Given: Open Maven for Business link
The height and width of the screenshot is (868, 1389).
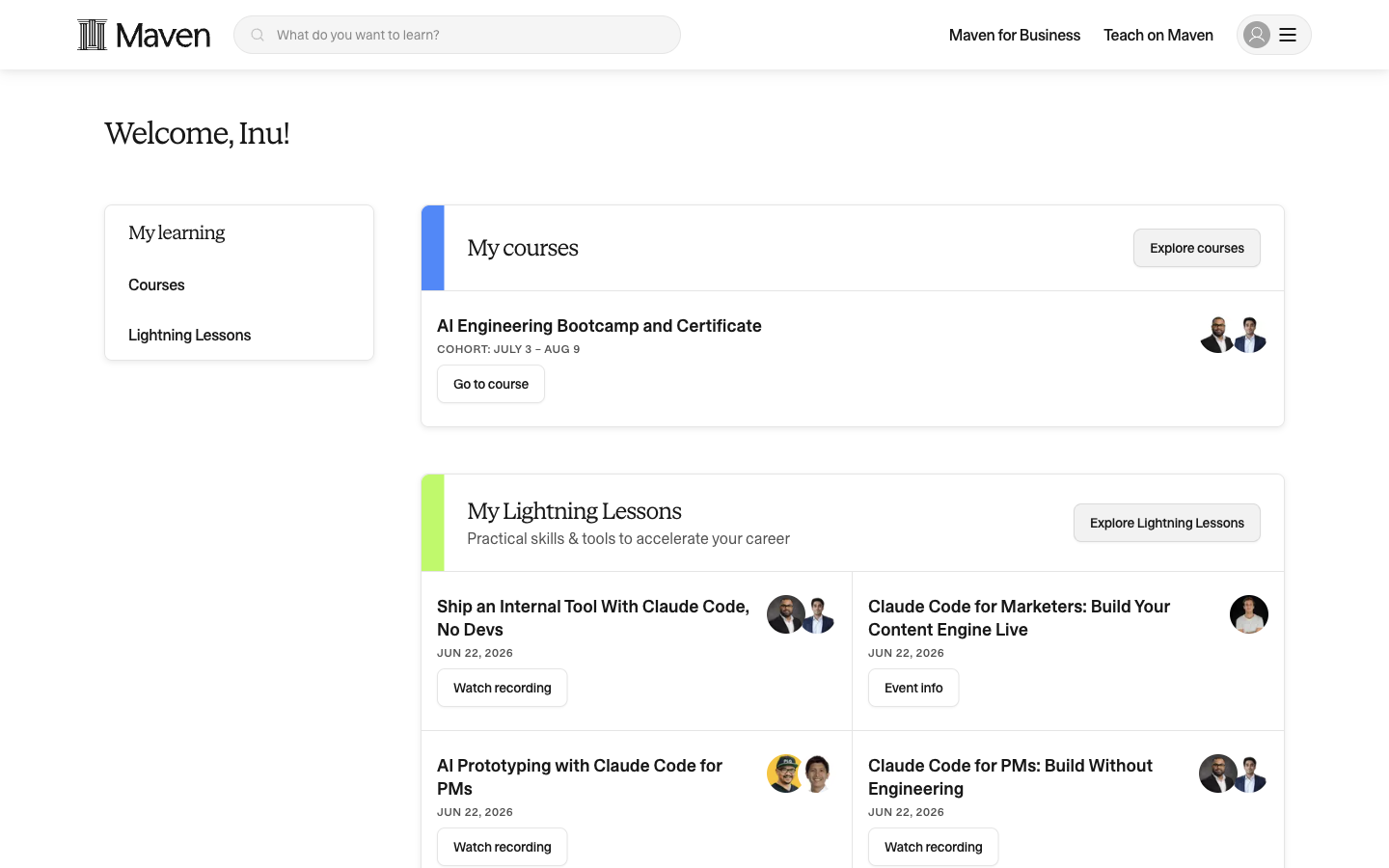Looking at the screenshot, I should tap(1015, 35).
